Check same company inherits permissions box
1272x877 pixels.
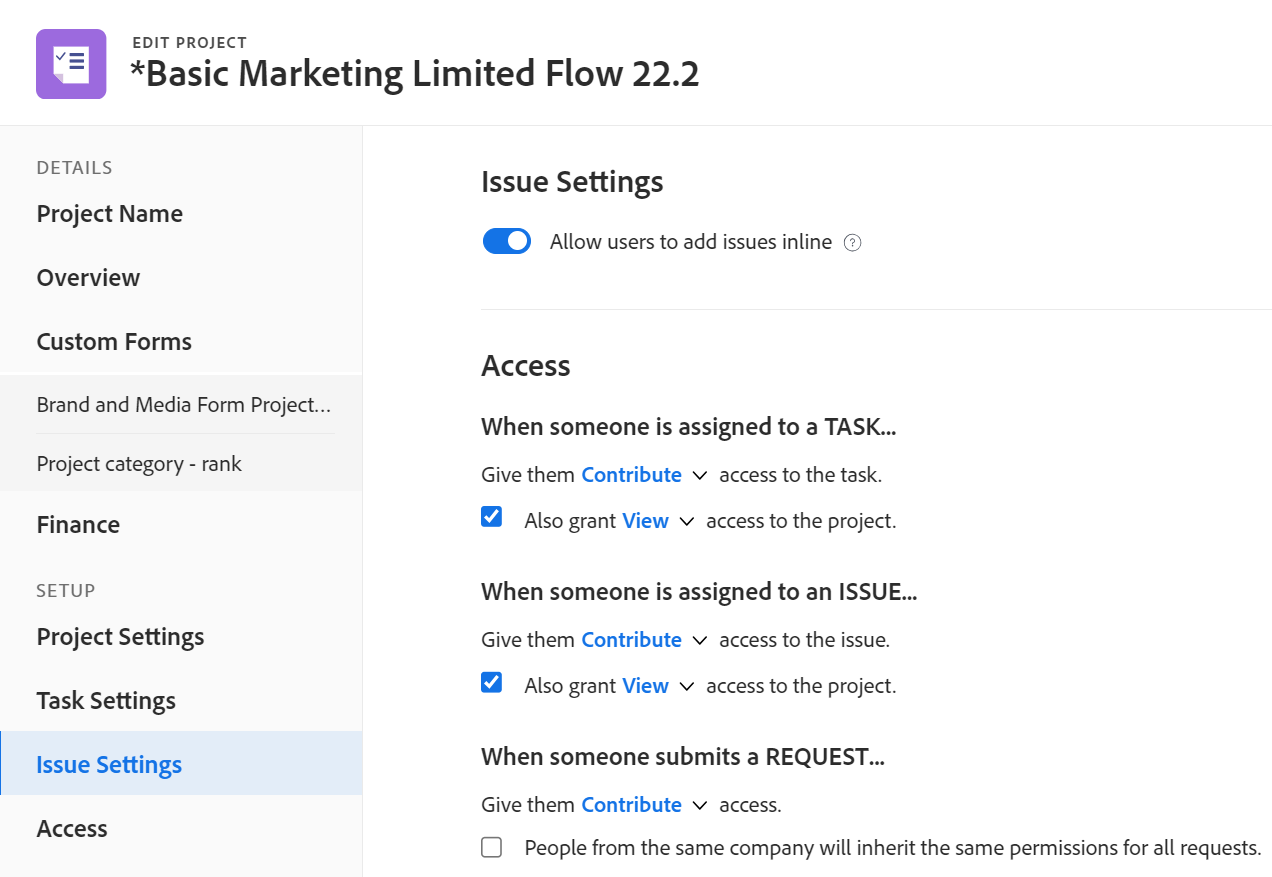pyautogui.click(x=491, y=848)
